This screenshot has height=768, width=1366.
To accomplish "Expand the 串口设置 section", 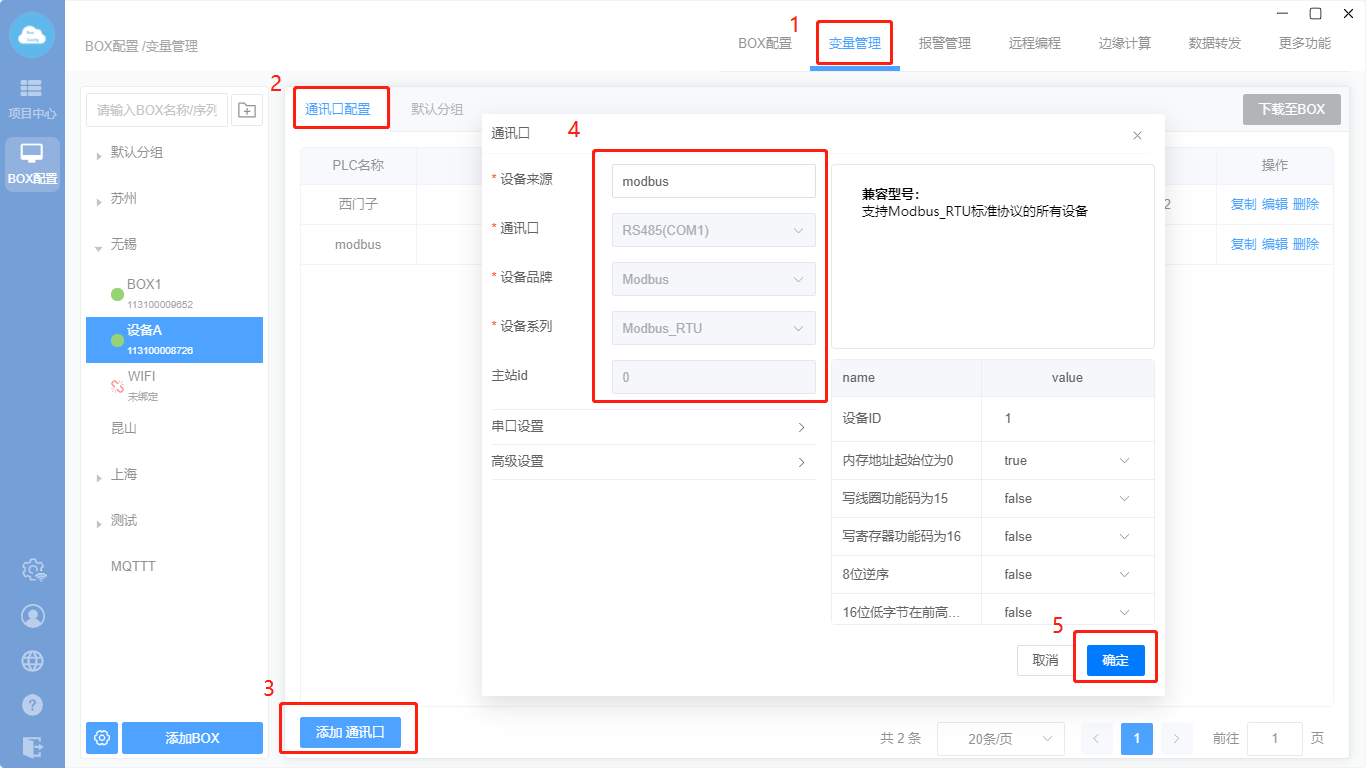I will click(x=653, y=427).
